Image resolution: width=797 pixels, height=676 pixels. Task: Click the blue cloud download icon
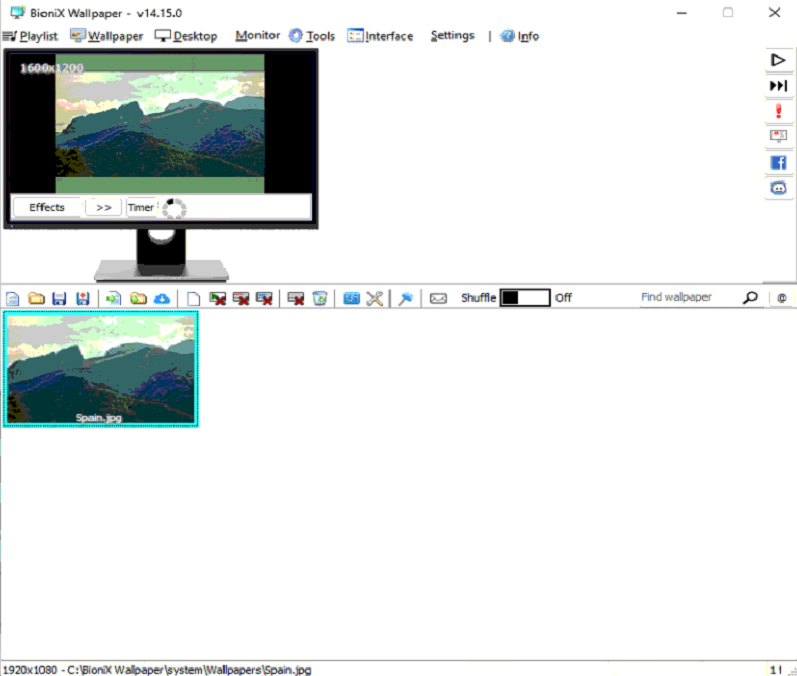click(x=161, y=298)
